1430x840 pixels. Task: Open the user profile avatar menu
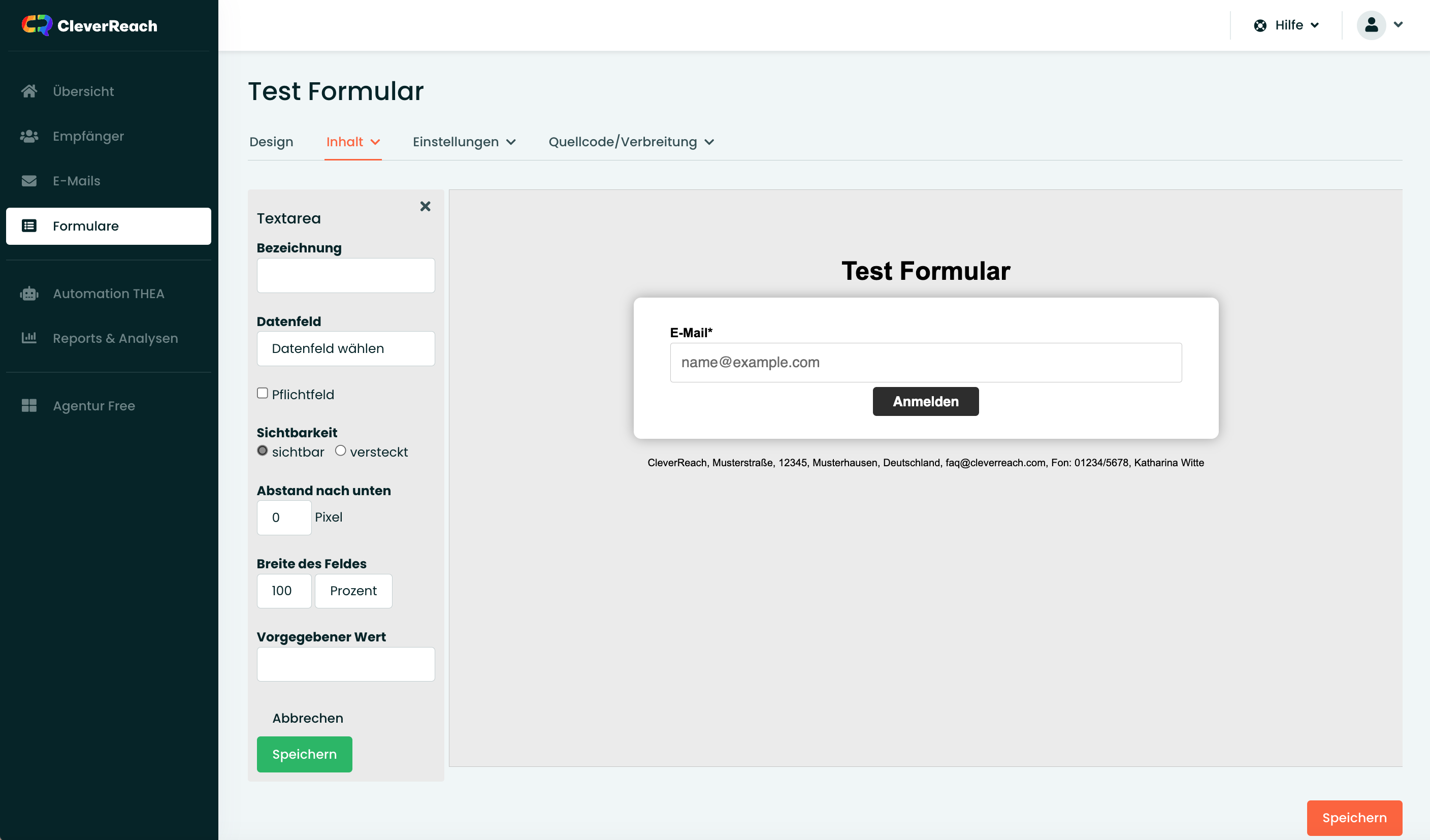[x=1371, y=25]
